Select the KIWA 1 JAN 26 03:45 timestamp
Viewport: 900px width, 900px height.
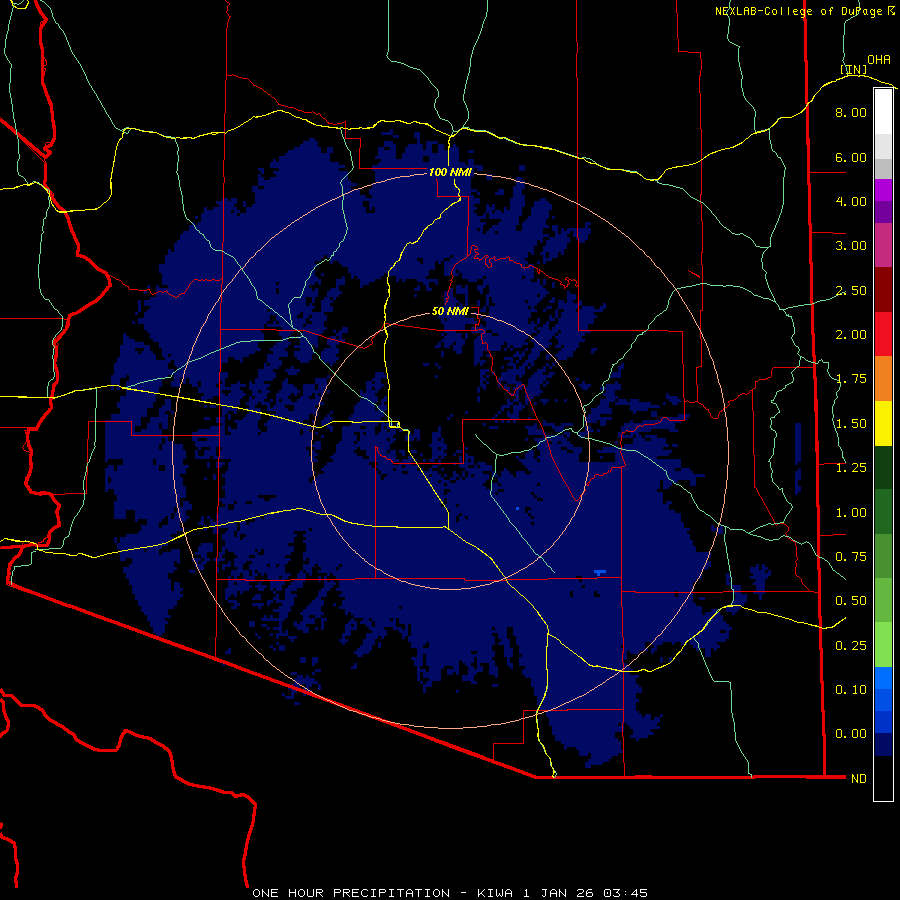562,893
